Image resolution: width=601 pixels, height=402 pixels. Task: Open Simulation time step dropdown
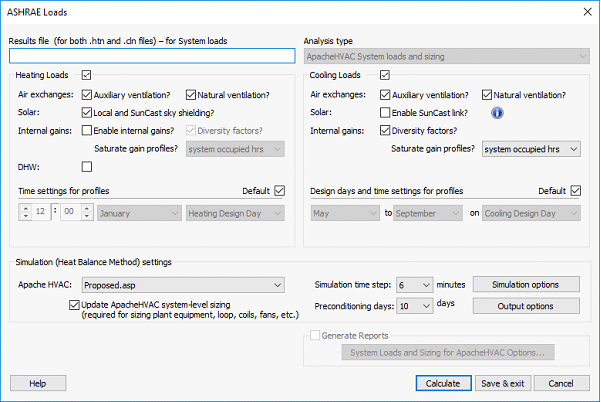click(x=414, y=284)
